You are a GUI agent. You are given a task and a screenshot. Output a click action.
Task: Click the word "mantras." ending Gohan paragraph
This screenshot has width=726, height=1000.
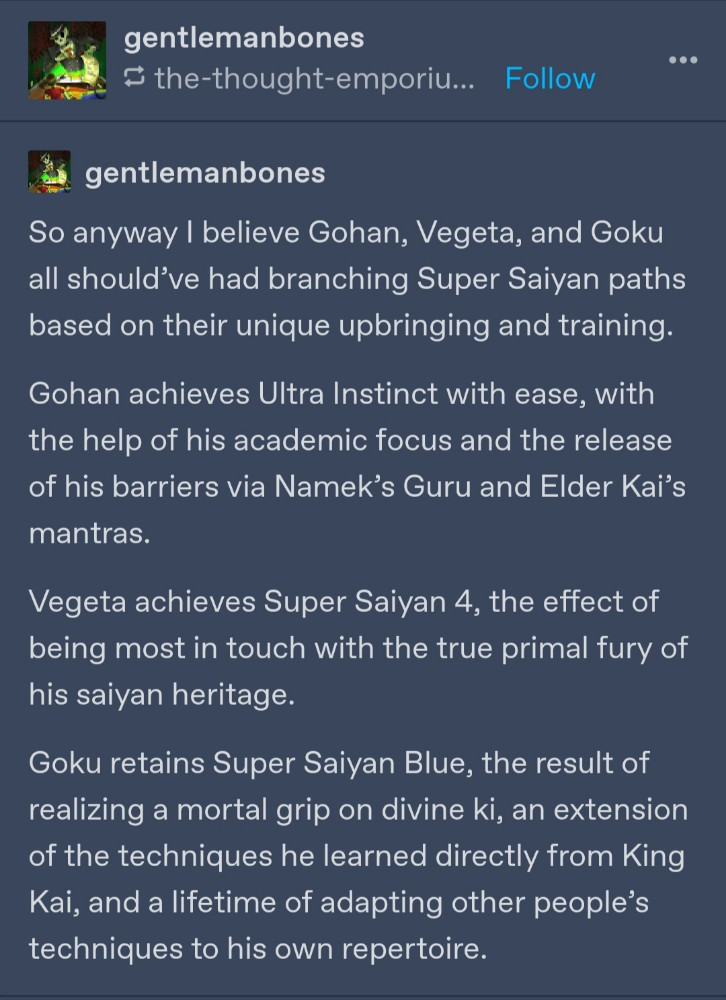tap(89, 533)
